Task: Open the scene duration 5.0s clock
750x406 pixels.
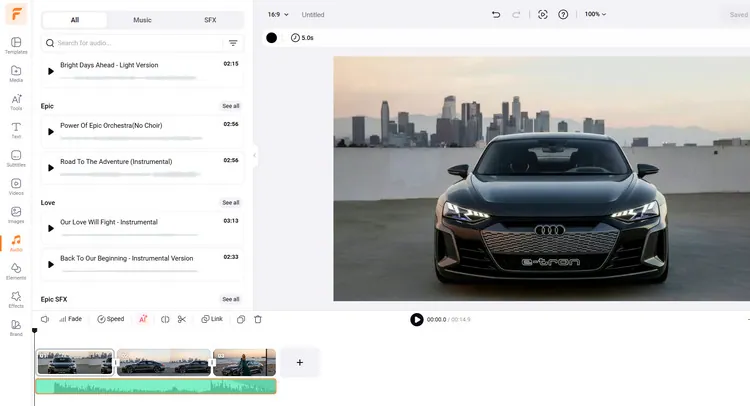Action: click(302, 38)
